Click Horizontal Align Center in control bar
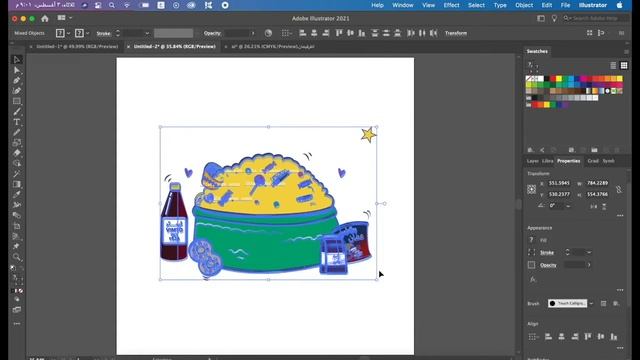 (x=314, y=33)
